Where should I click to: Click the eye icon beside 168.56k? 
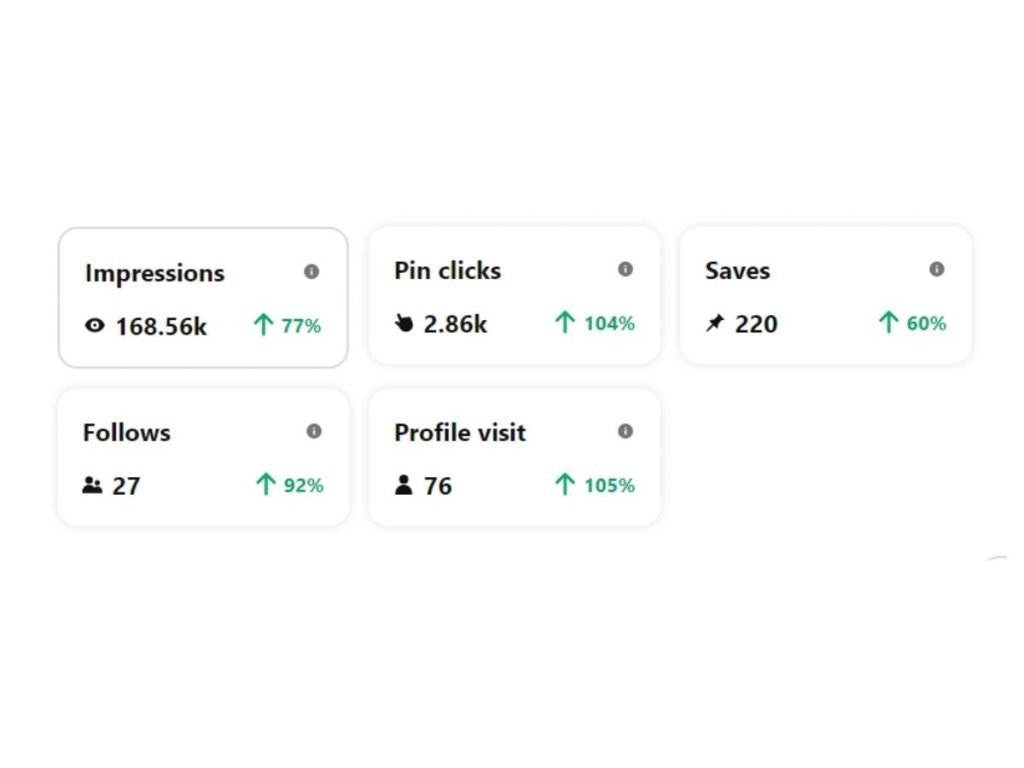[95, 325]
